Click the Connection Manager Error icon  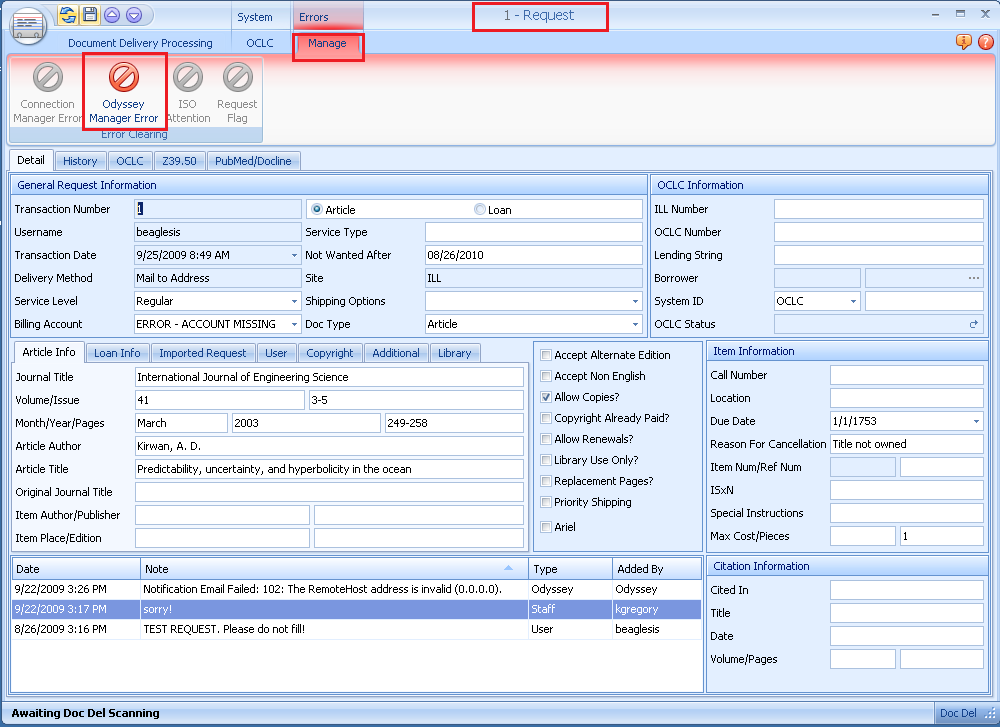pyautogui.click(x=47, y=78)
